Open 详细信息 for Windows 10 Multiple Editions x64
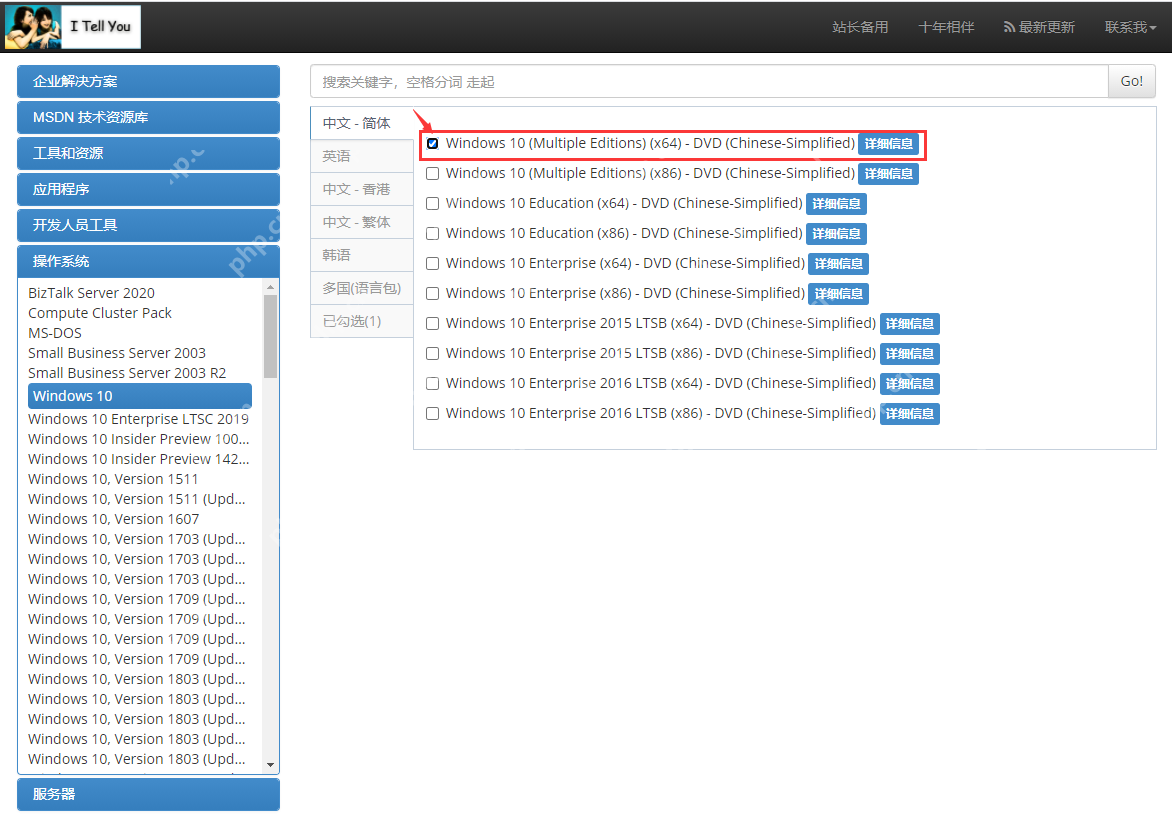This screenshot has width=1172, height=814. point(888,144)
